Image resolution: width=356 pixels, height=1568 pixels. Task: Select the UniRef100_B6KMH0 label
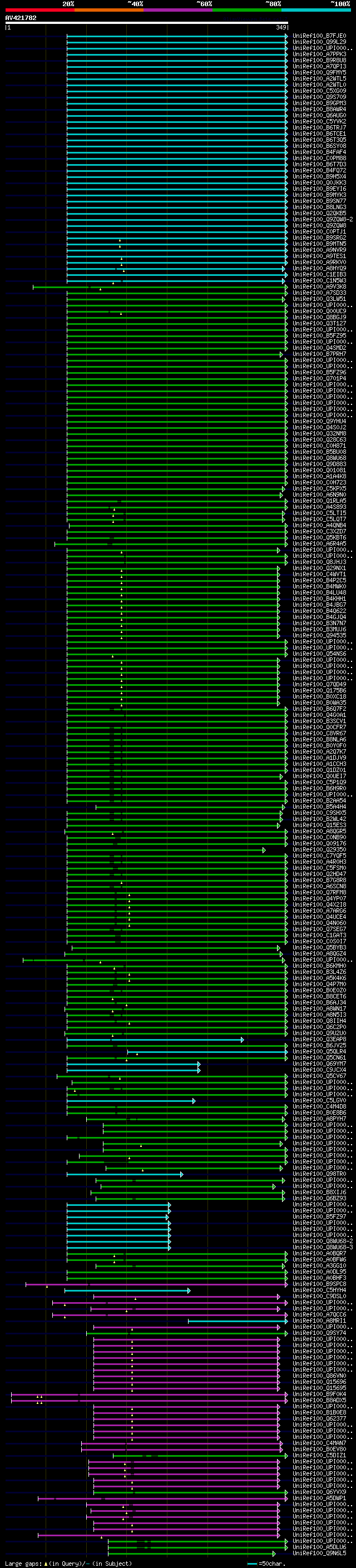pos(319,966)
